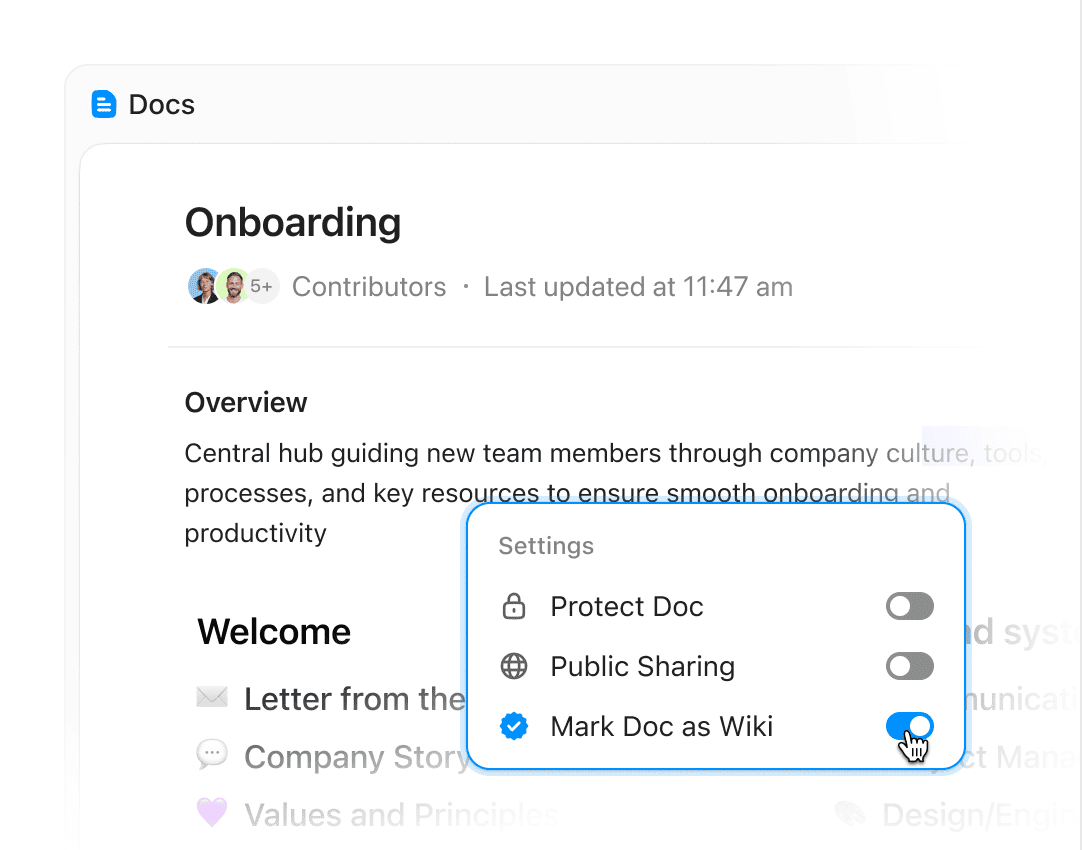Open the Letter from the link

(355, 699)
